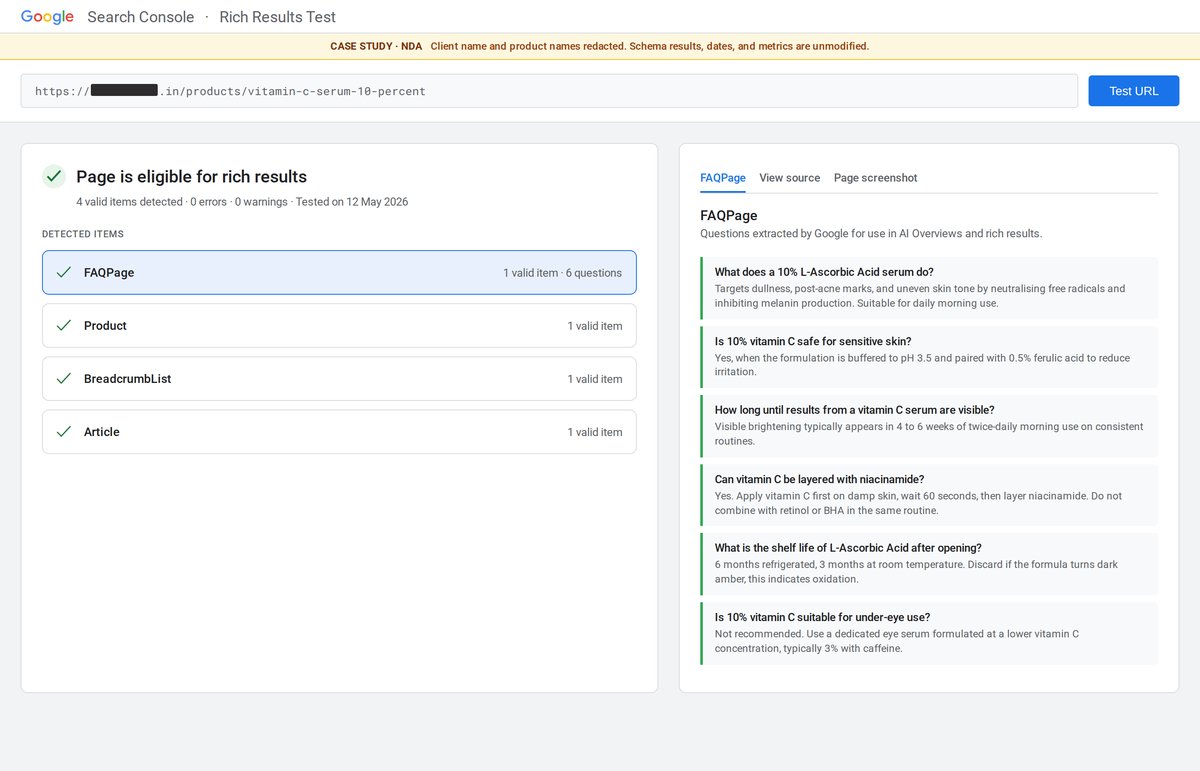Click the checkmark icon next to BreadcrumbList
Image resolution: width=1200 pixels, height=771 pixels.
coord(64,379)
